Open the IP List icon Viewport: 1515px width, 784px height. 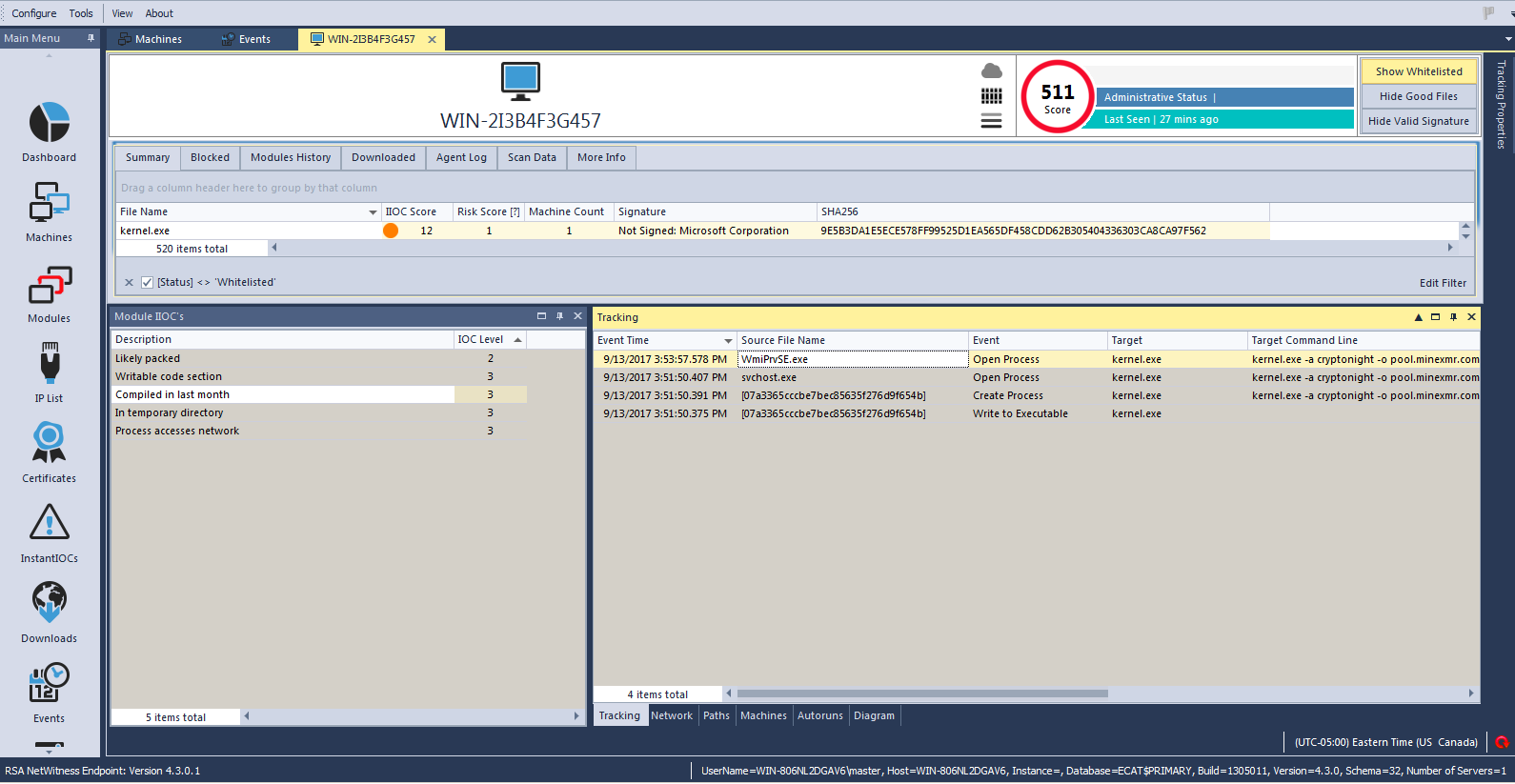(50, 364)
